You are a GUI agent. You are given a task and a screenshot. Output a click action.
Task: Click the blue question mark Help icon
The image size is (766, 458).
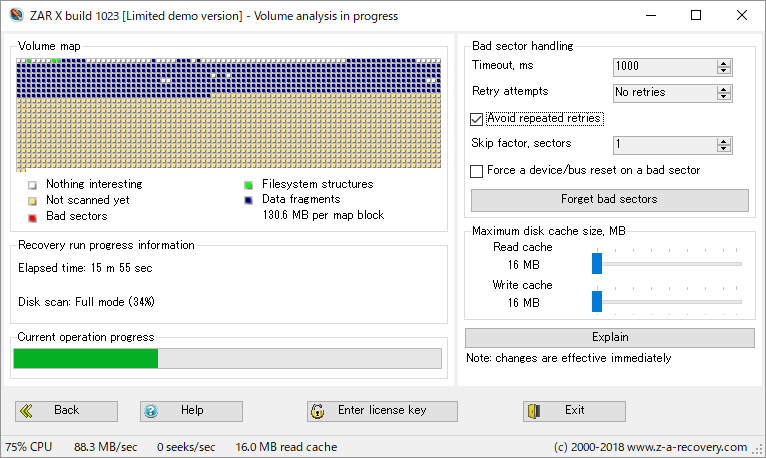pyautogui.click(x=151, y=411)
